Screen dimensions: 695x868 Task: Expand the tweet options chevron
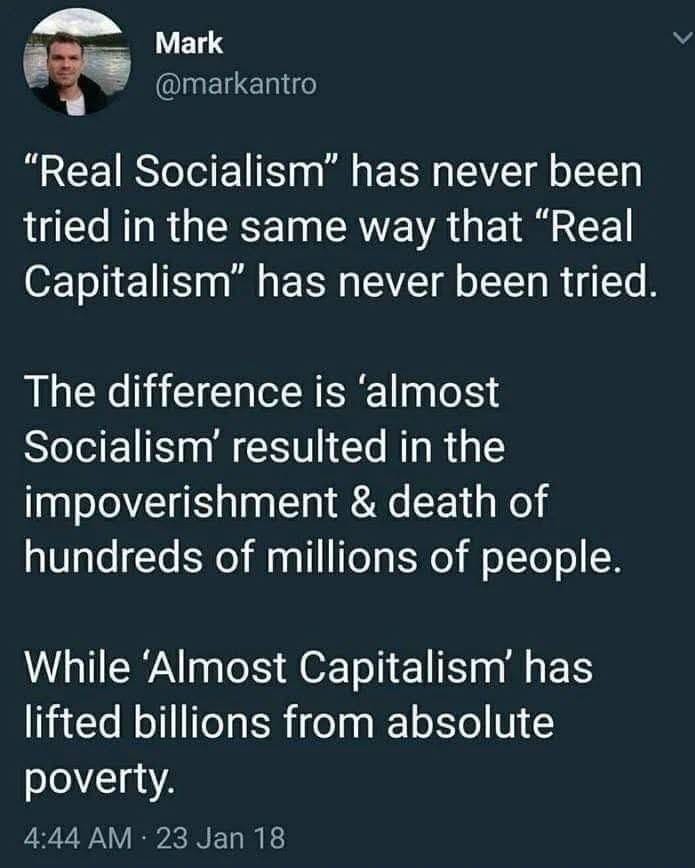(682, 38)
